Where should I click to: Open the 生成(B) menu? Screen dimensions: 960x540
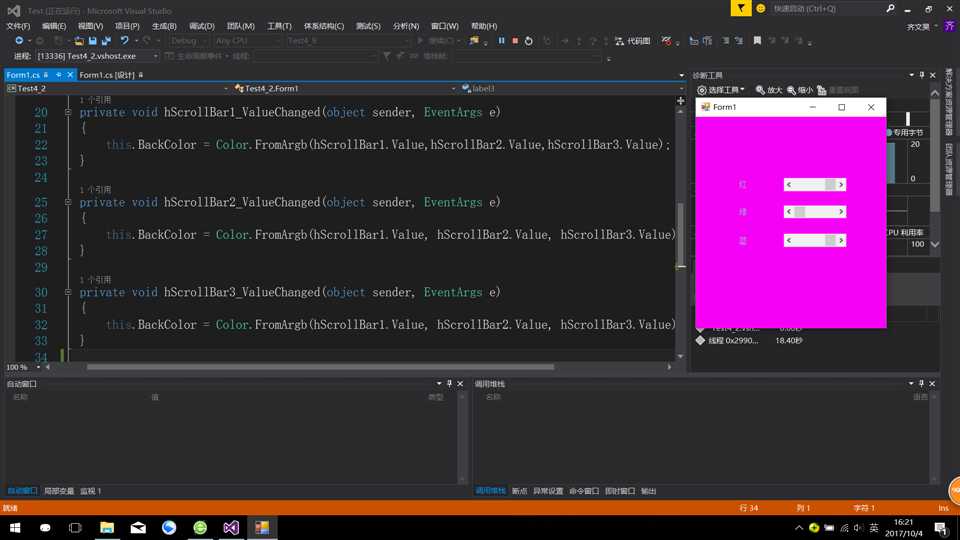click(164, 26)
